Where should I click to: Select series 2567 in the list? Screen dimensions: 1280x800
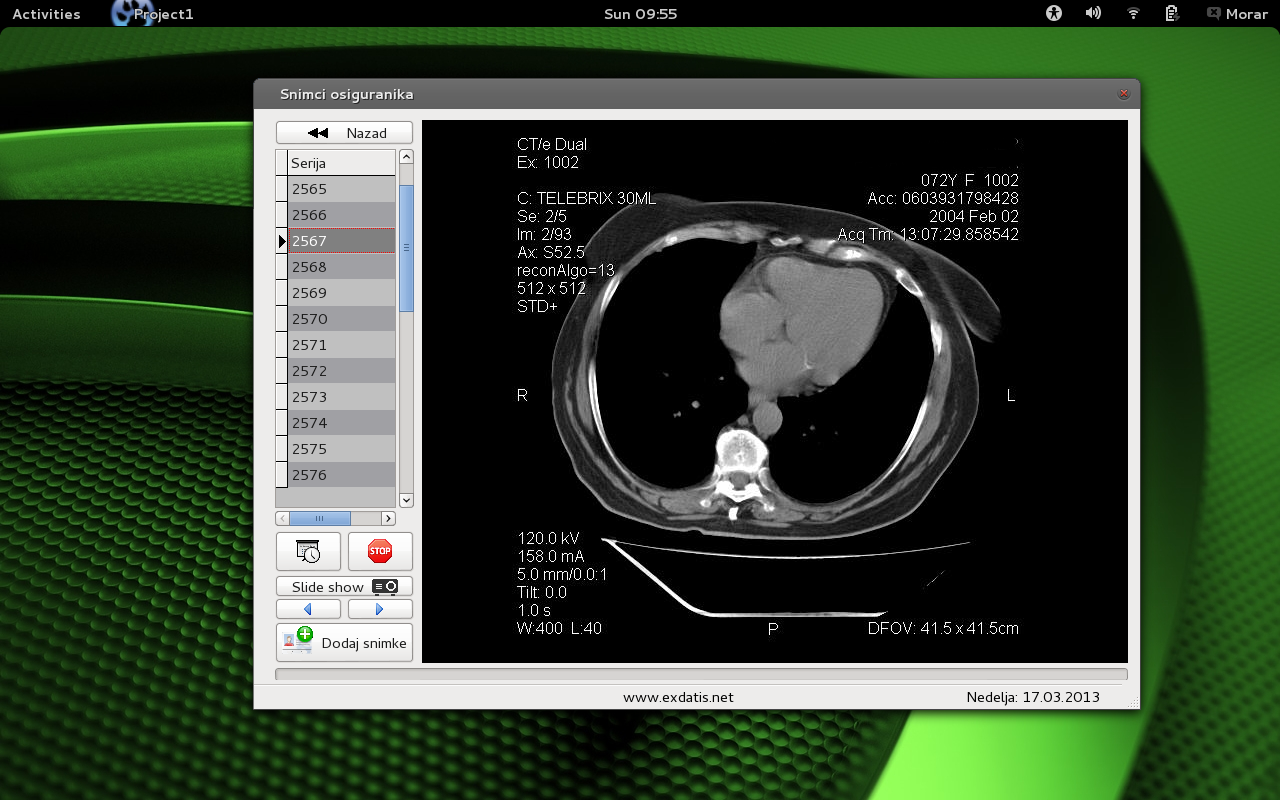342,241
